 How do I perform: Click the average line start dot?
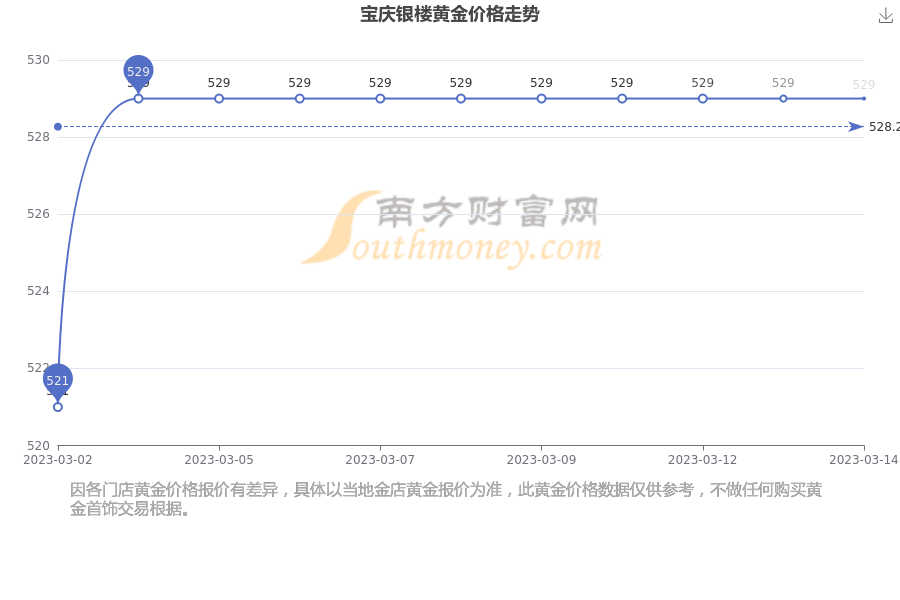tap(58, 126)
